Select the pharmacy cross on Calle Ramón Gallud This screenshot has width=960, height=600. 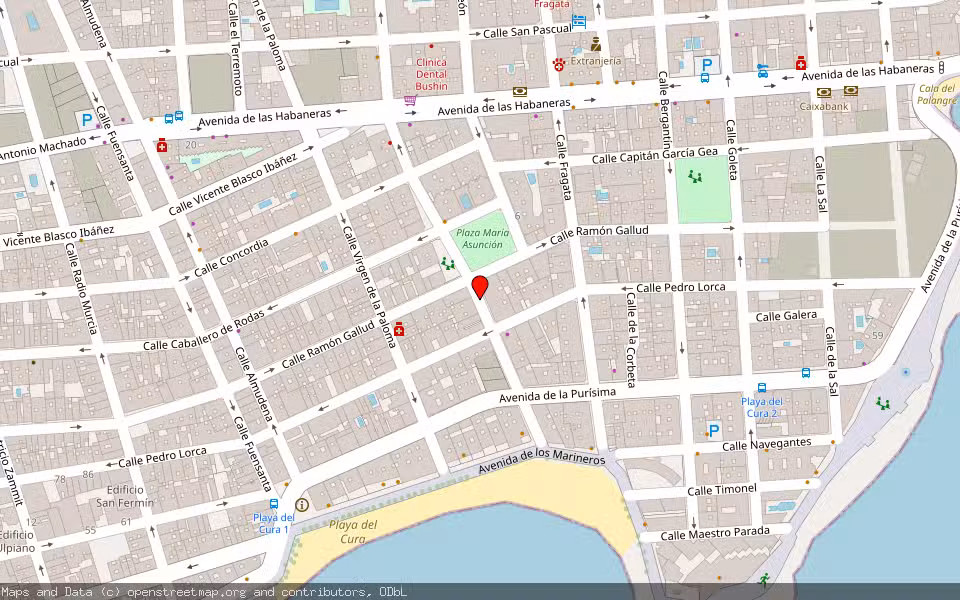pos(399,329)
